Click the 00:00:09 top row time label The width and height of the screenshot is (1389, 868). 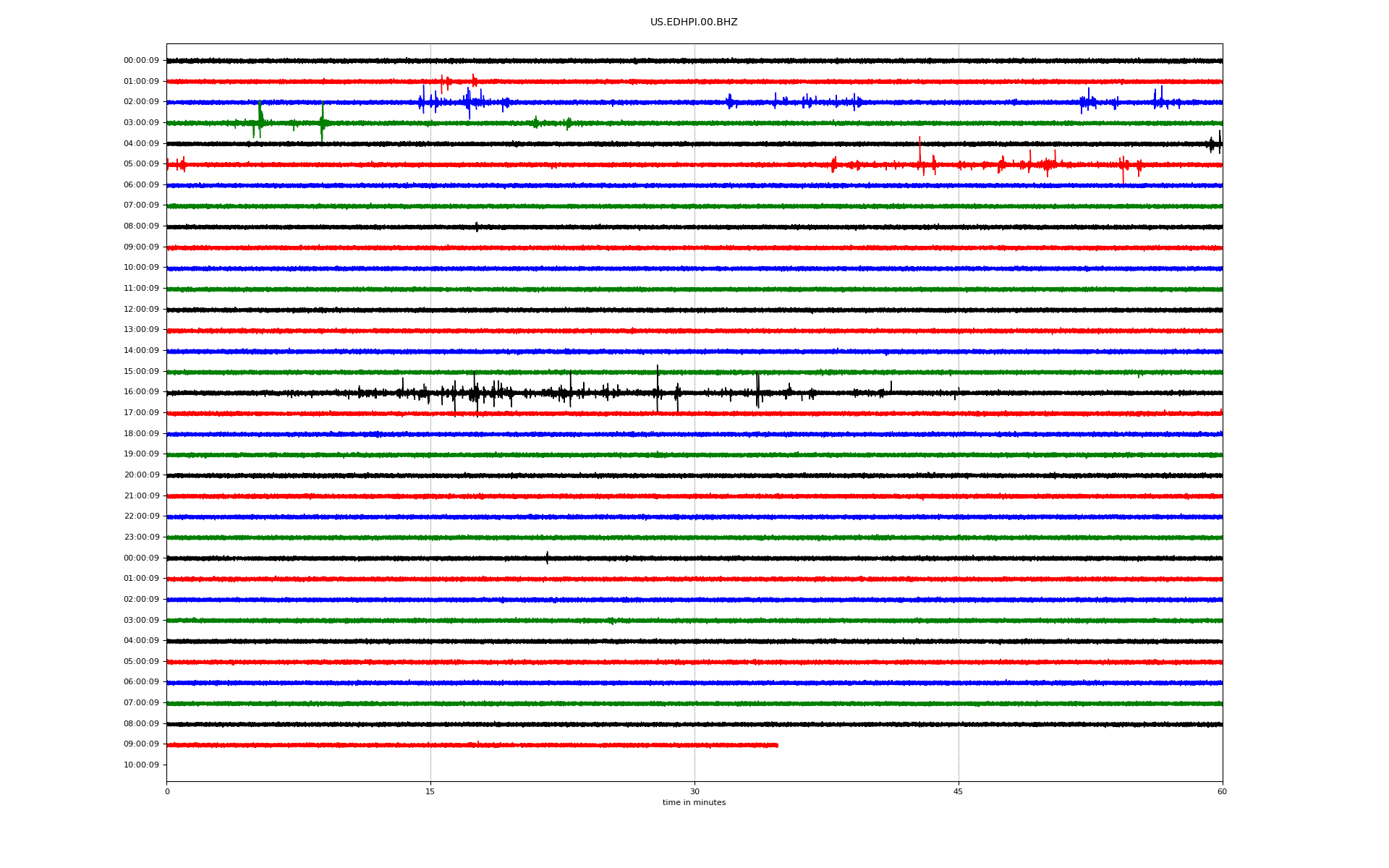point(141,61)
